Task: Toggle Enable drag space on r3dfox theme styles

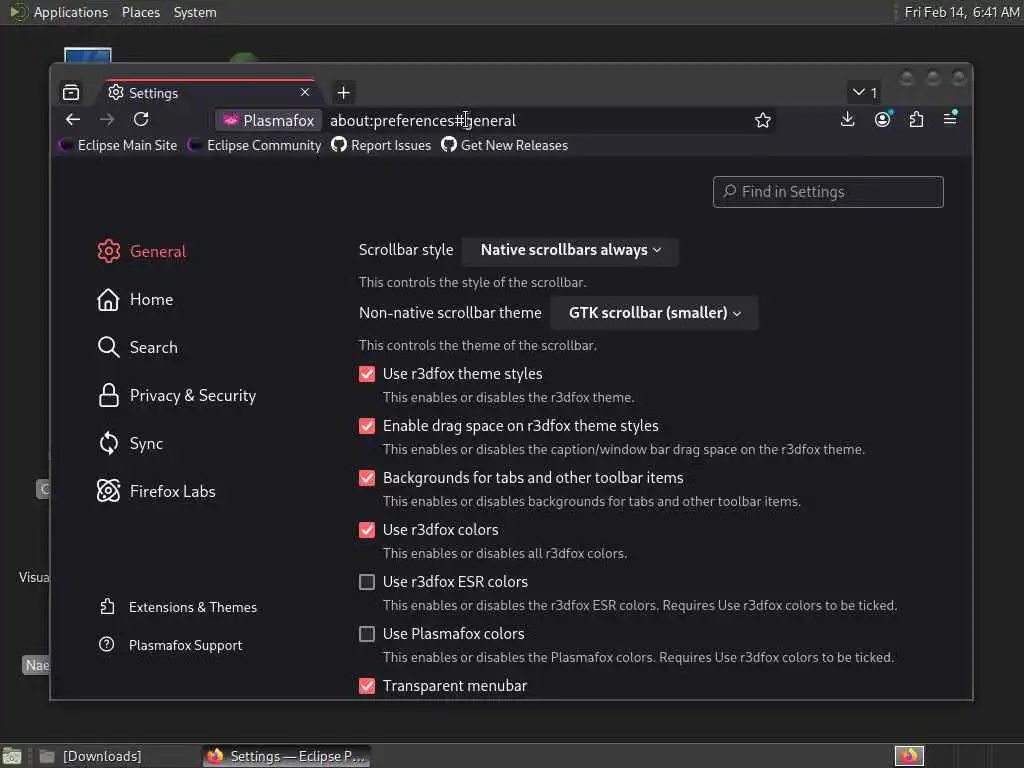Action: pos(367,426)
